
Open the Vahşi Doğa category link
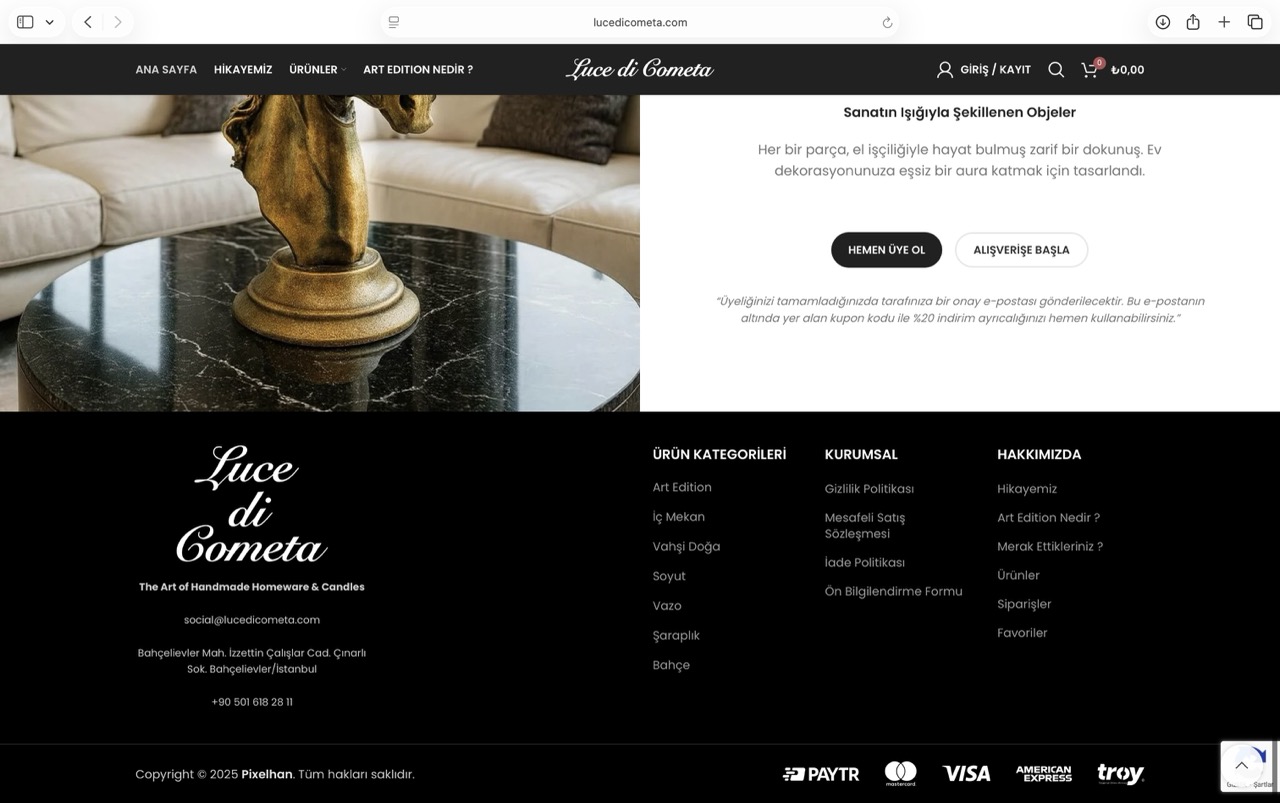pos(686,547)
